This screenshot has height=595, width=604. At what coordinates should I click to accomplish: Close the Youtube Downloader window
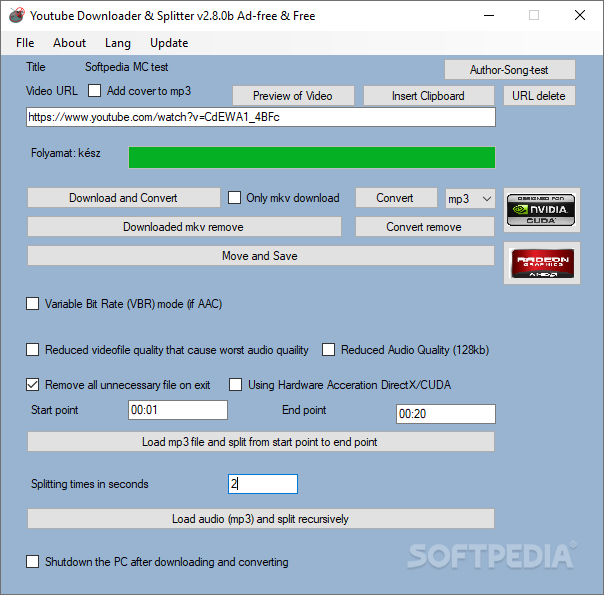click(580, 15)
